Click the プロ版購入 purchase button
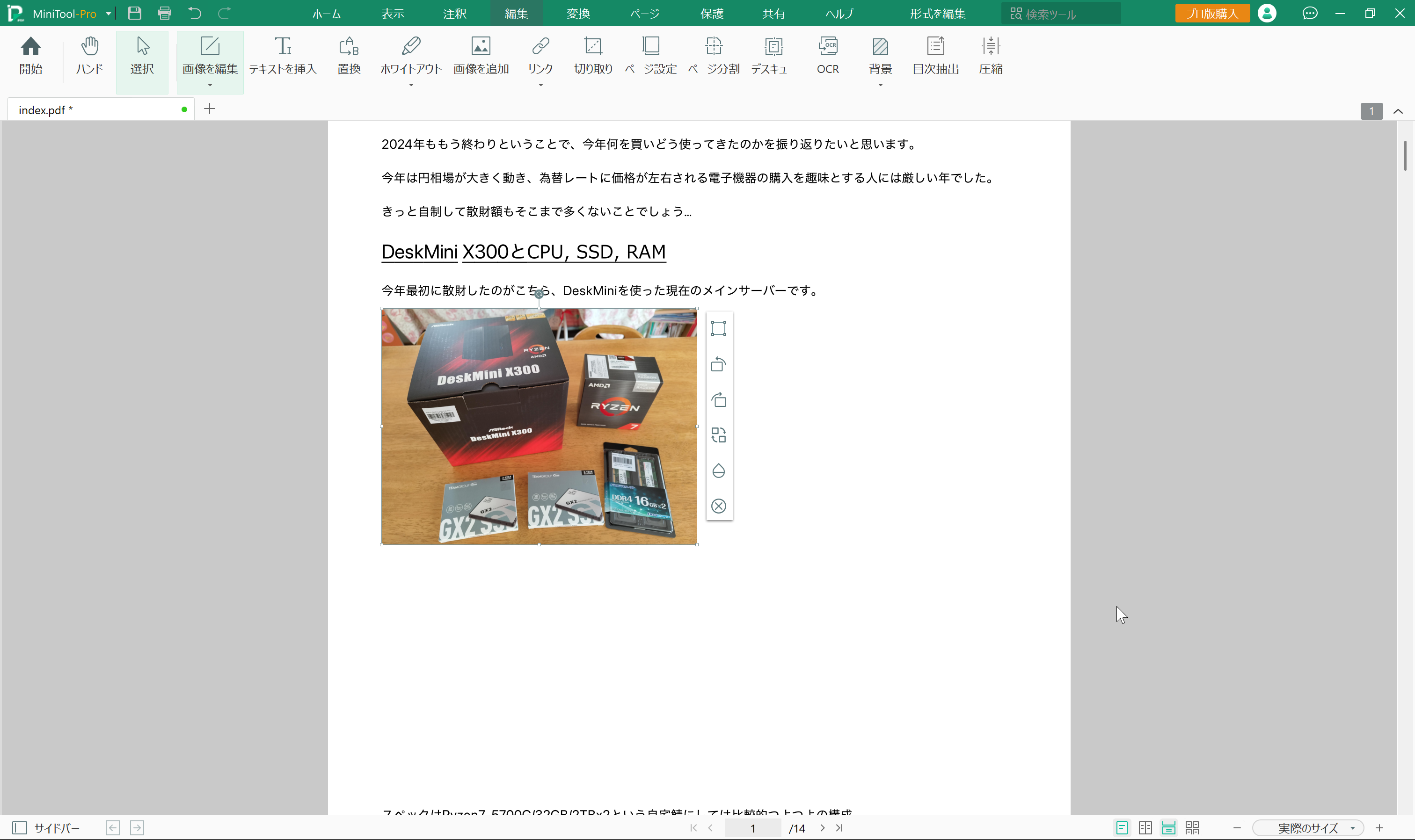This screenshot has height=840, width=1415. tap(1212, 13)
